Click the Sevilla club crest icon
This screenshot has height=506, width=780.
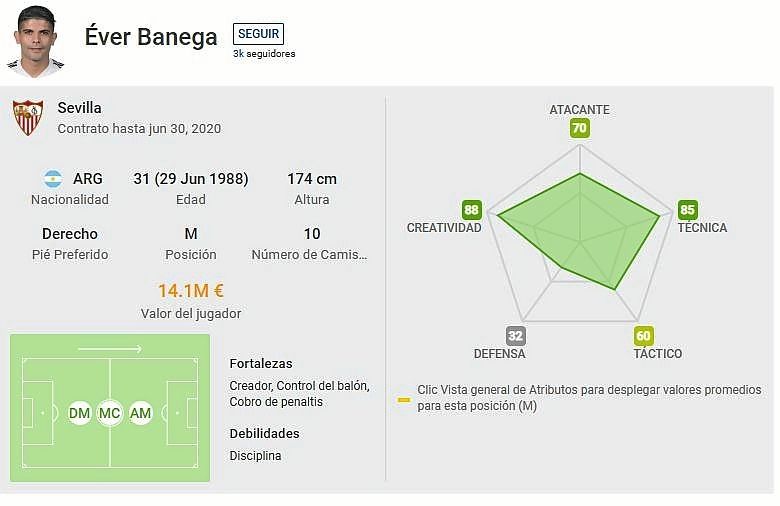28,117
